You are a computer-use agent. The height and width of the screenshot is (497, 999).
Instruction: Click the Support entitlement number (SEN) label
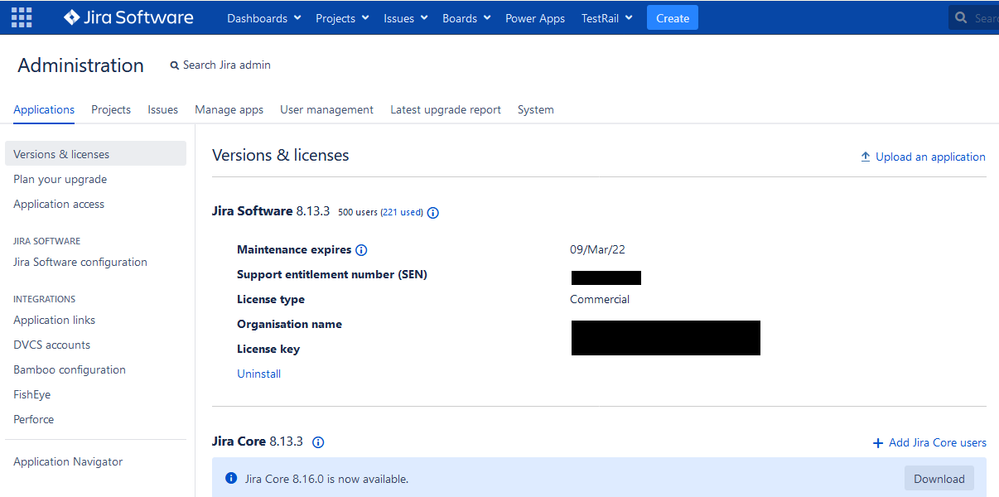[332, 275]
